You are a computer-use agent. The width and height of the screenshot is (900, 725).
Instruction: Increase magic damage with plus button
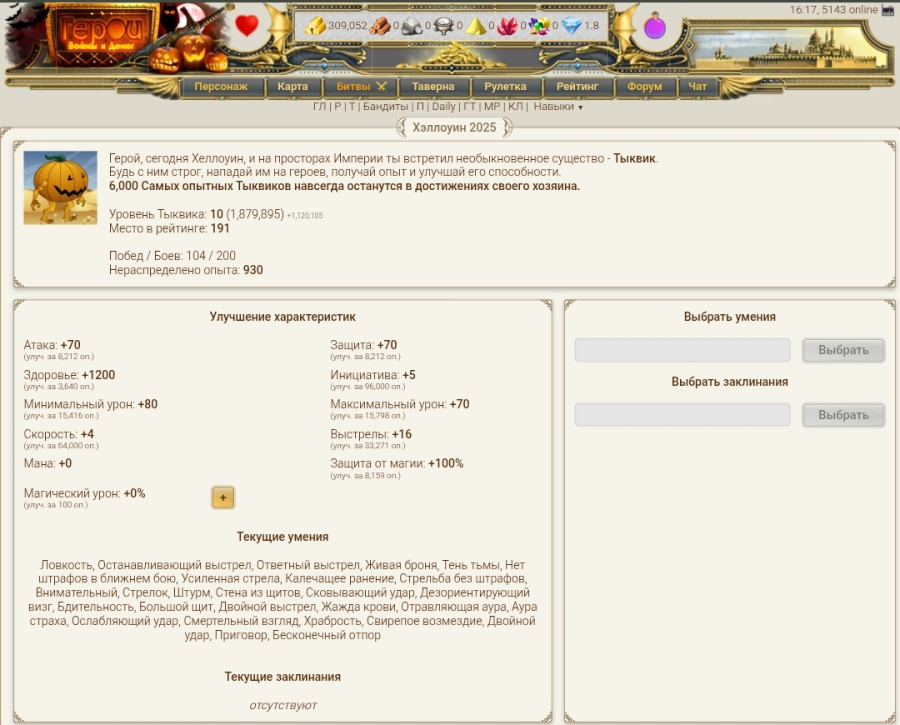coord(223,497)
